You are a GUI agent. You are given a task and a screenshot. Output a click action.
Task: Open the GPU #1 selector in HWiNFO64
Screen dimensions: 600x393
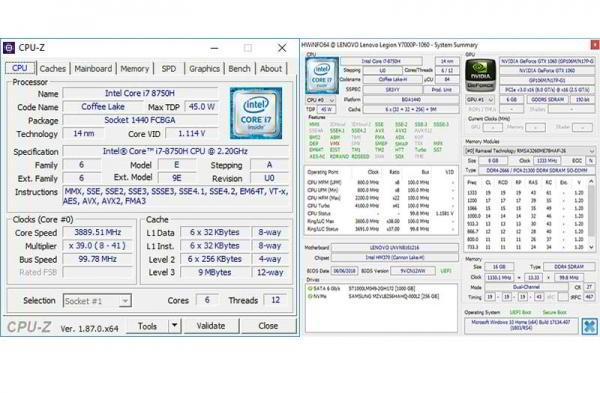tap(480, 99)
